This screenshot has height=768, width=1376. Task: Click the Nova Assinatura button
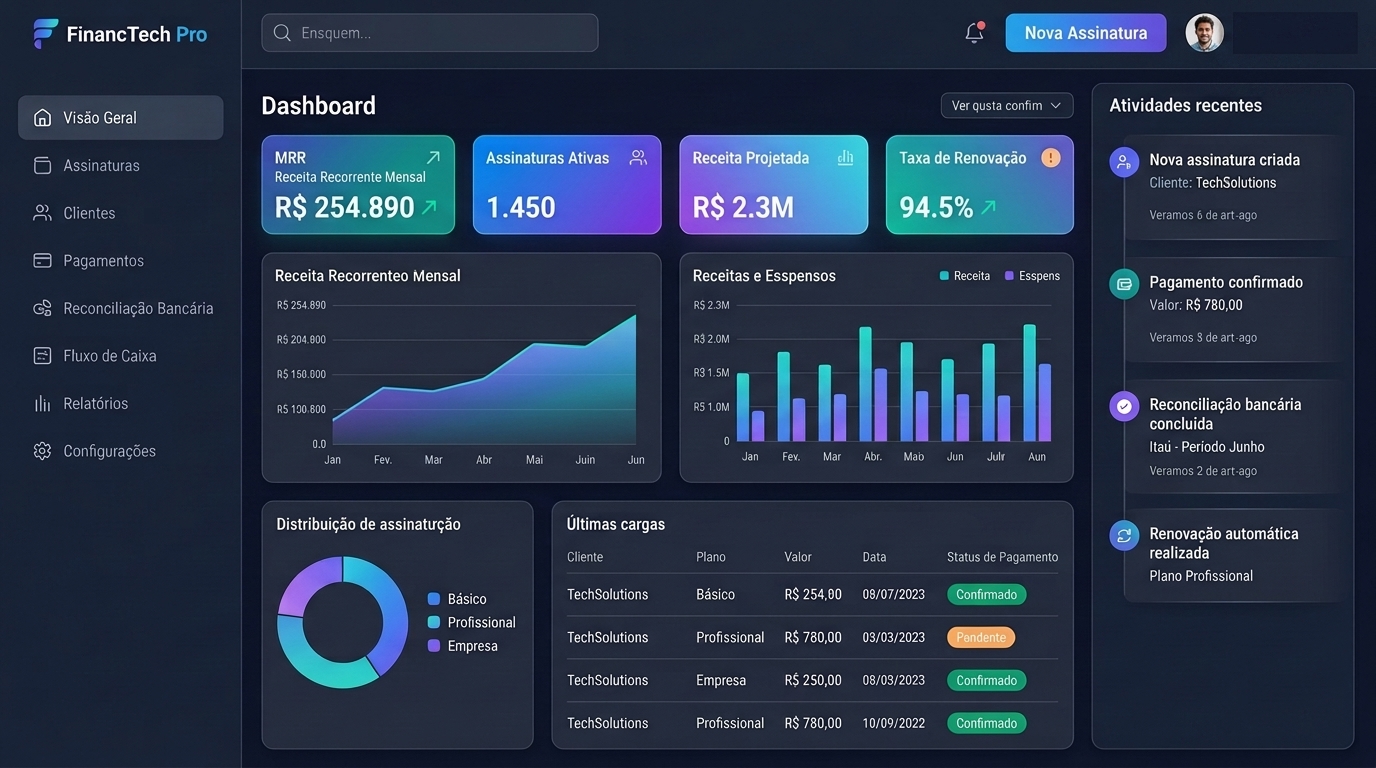click(x=1086, y=33)
